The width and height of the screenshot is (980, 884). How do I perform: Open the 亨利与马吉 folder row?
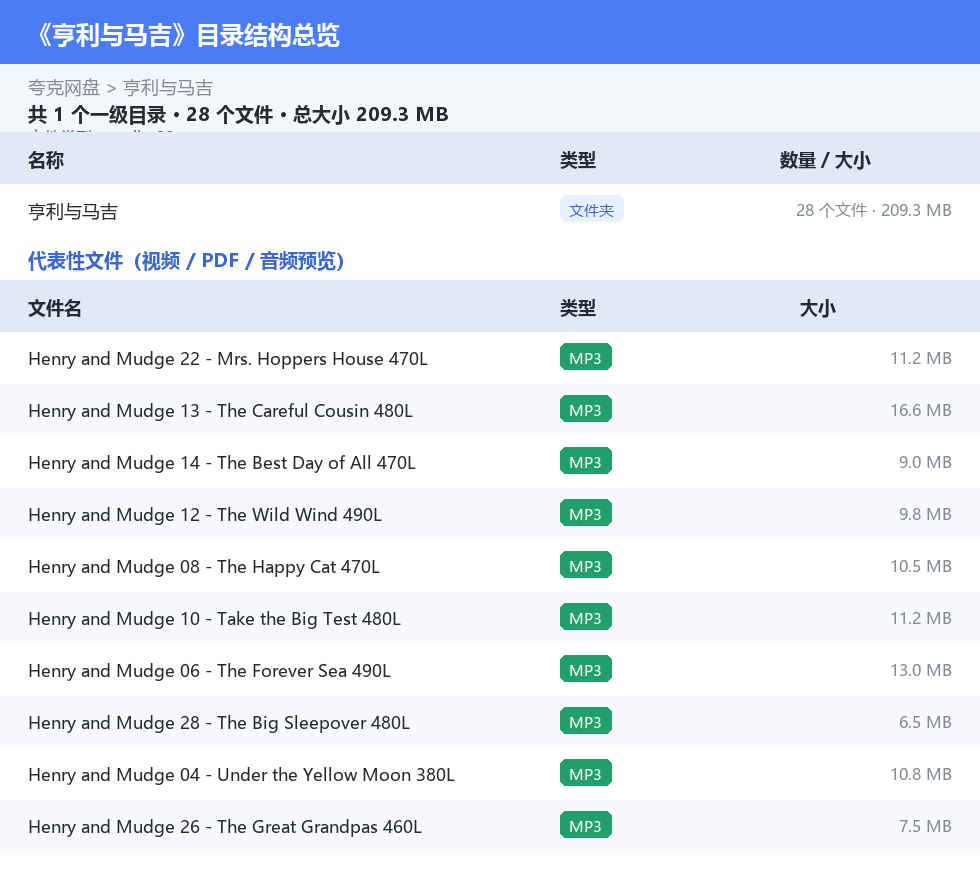[x=490, y=210]
